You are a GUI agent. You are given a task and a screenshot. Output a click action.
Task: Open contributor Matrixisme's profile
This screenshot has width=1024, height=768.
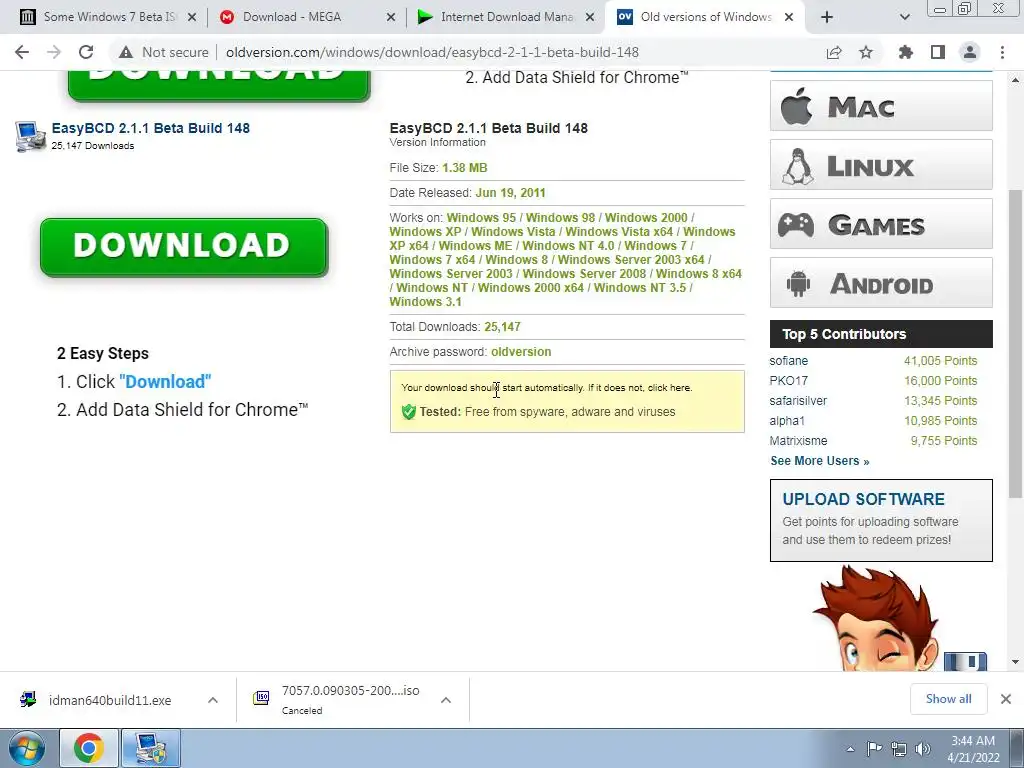pyautogui.click(x=798, y=441)
